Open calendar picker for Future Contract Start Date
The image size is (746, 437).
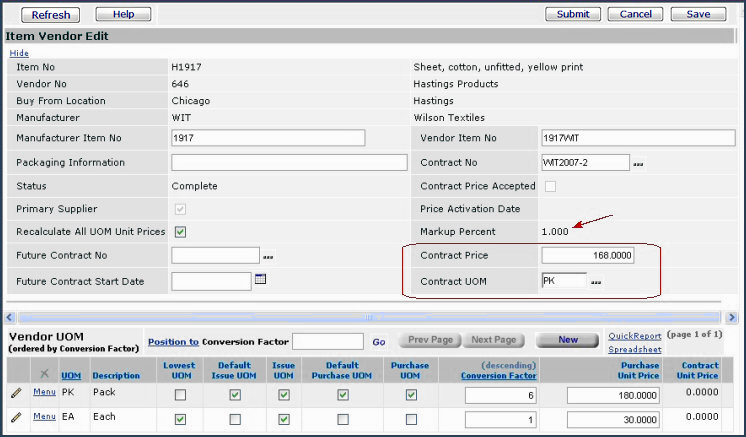[x=261, y=280]
